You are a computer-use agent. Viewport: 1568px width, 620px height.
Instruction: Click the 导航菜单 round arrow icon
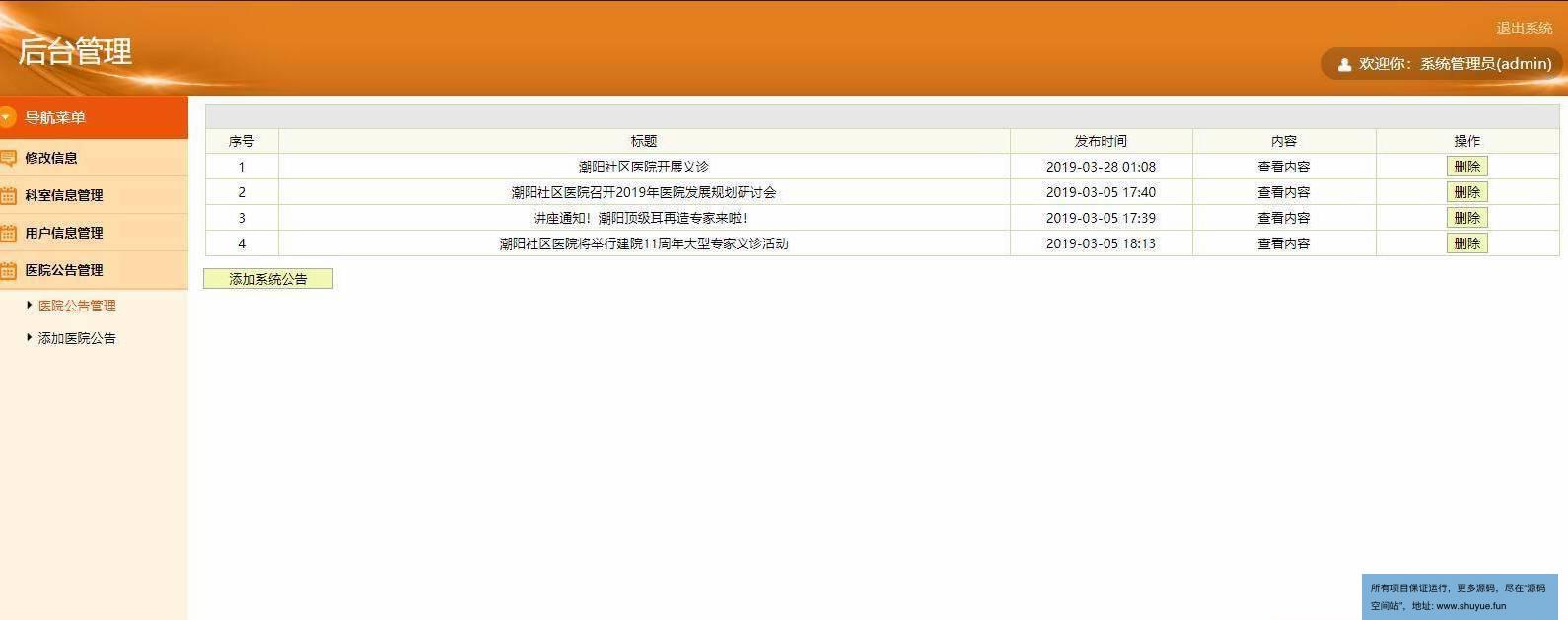point(7,118)
